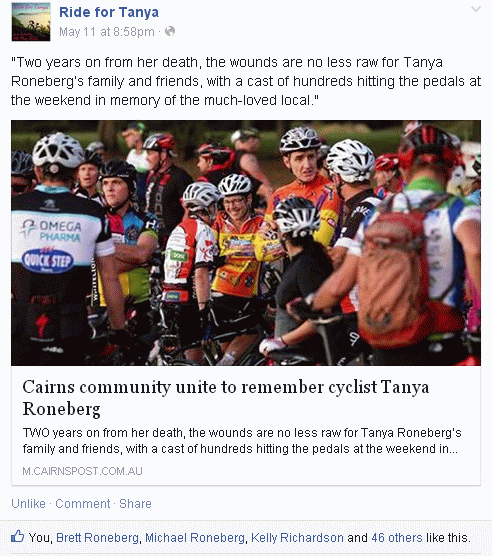The height and width of the screenshot is (556, 492).
Task: Open the post options chevron menu
Action: [x=475, y=10]
